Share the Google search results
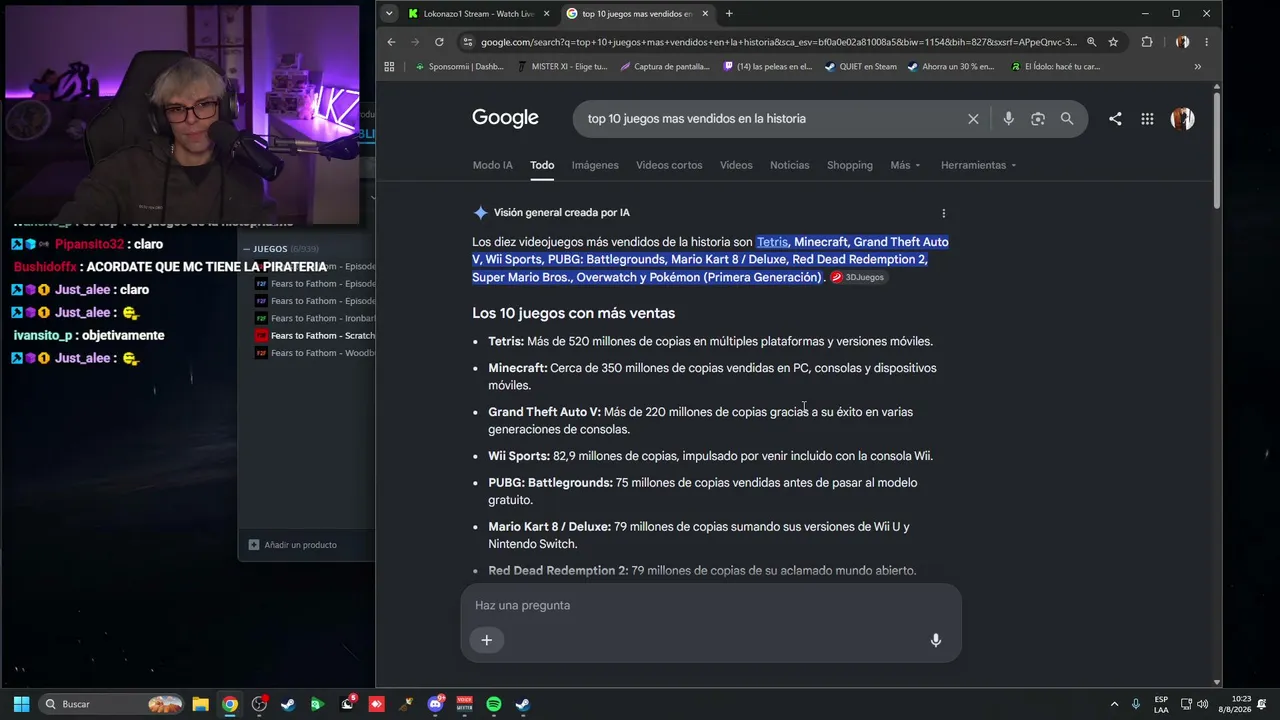1280x720 pixels. (x=1115, y=119)
